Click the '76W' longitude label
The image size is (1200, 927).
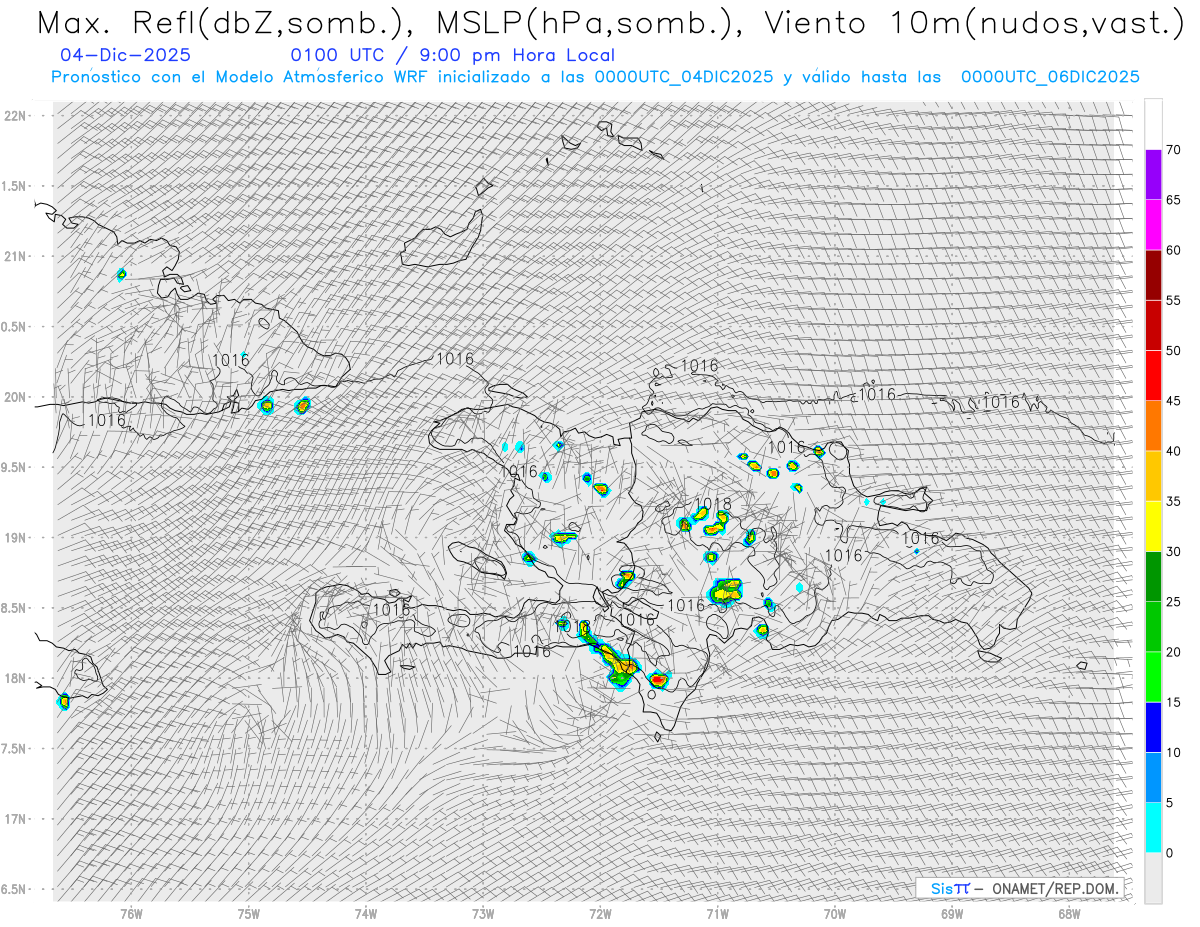131,914
